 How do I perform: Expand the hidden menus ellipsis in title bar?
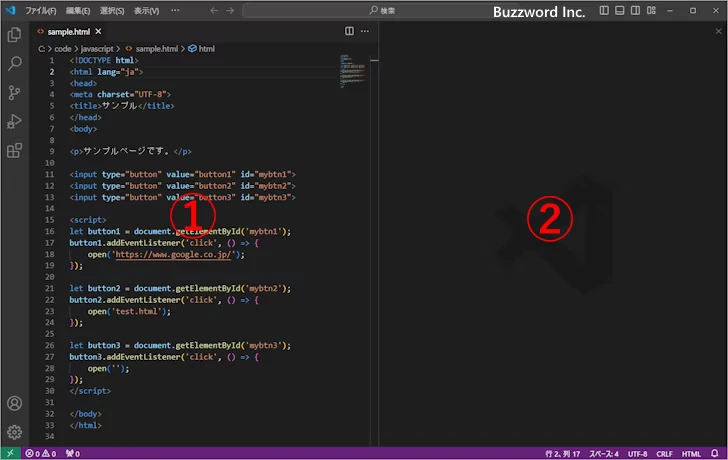(x=175, y=10)
